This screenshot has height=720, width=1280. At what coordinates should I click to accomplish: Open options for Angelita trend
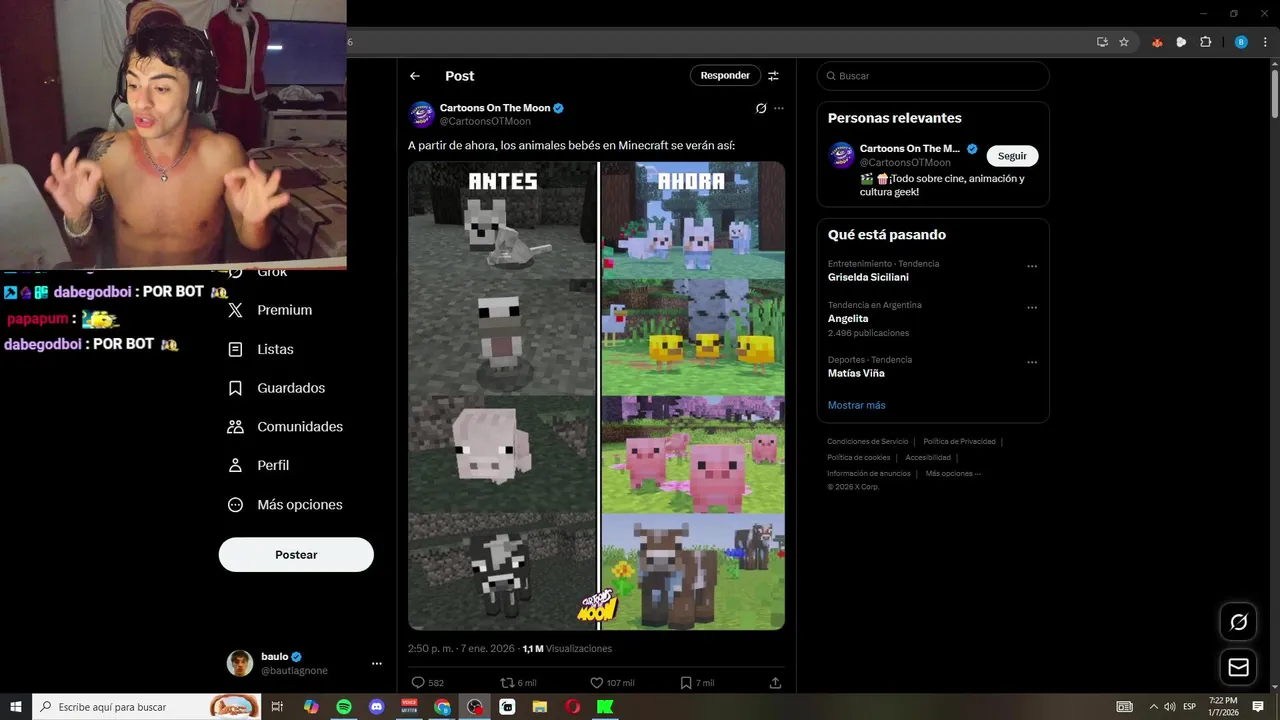(1032, 307)
